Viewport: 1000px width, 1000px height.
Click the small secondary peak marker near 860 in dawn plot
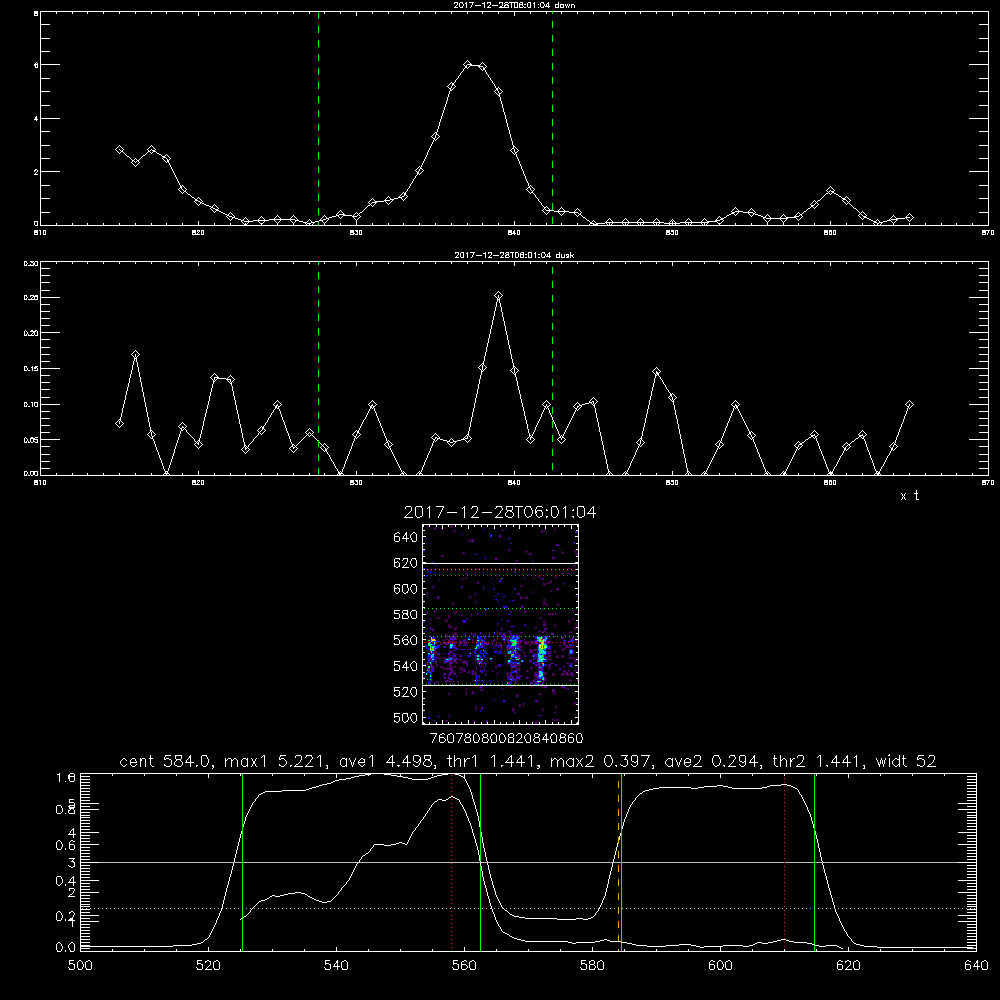(x=830, y=191)
